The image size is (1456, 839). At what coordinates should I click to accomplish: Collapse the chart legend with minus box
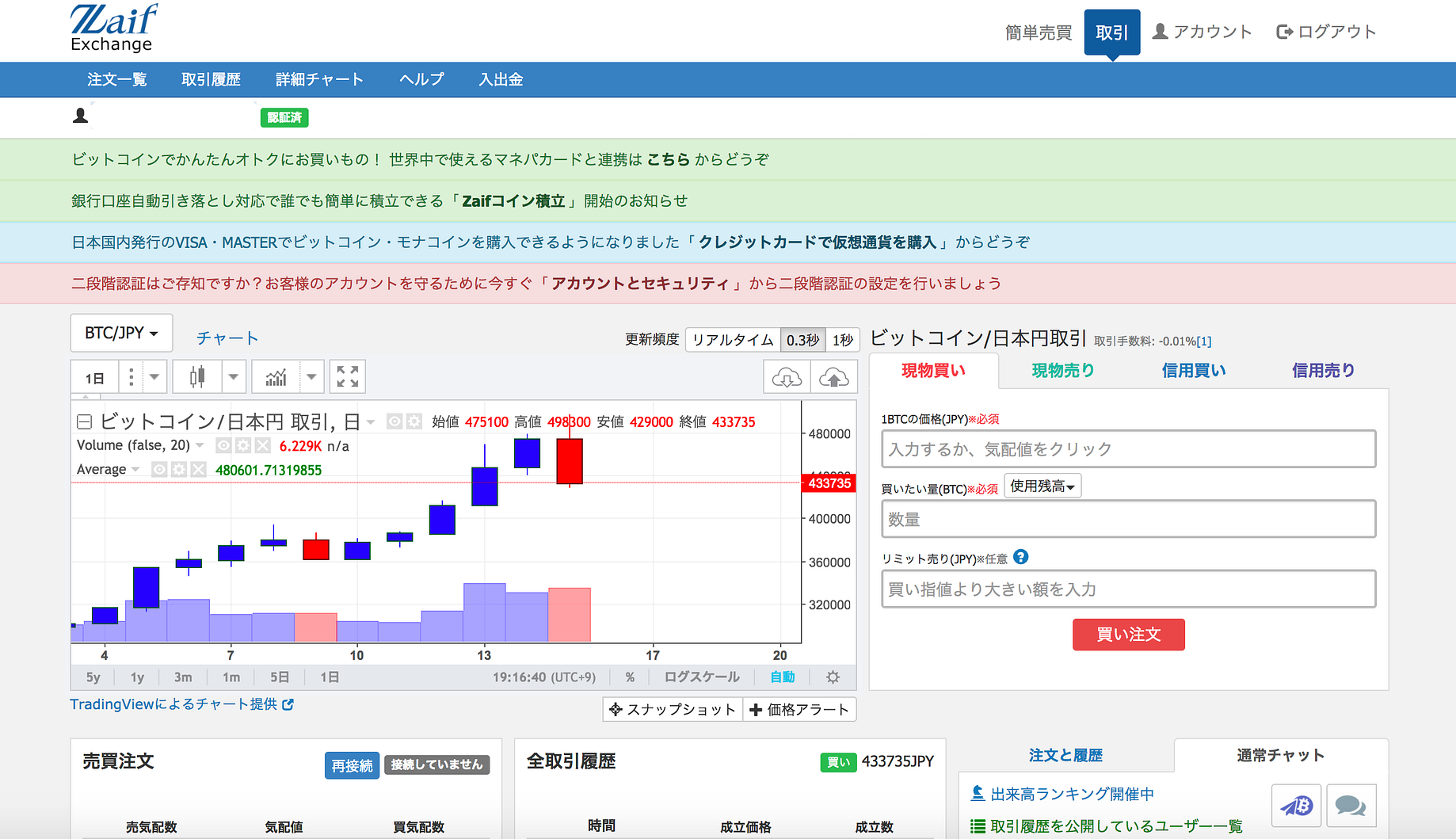(x=85, y=421)
